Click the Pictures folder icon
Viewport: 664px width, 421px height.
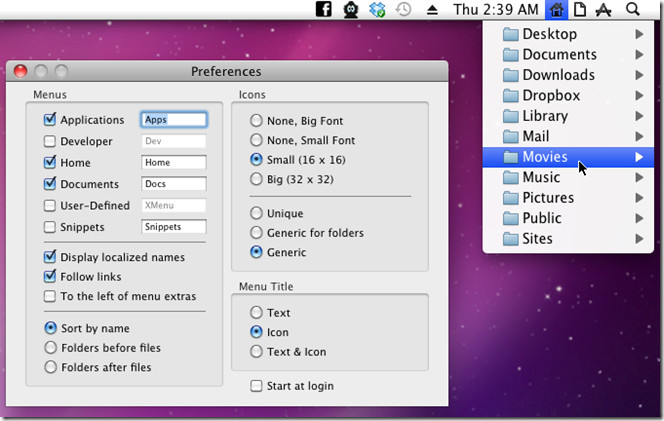(511, 198)
